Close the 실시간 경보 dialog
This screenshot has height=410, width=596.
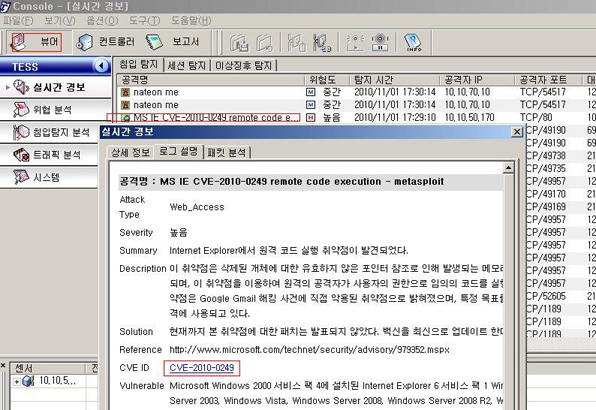tap(517, 132)
